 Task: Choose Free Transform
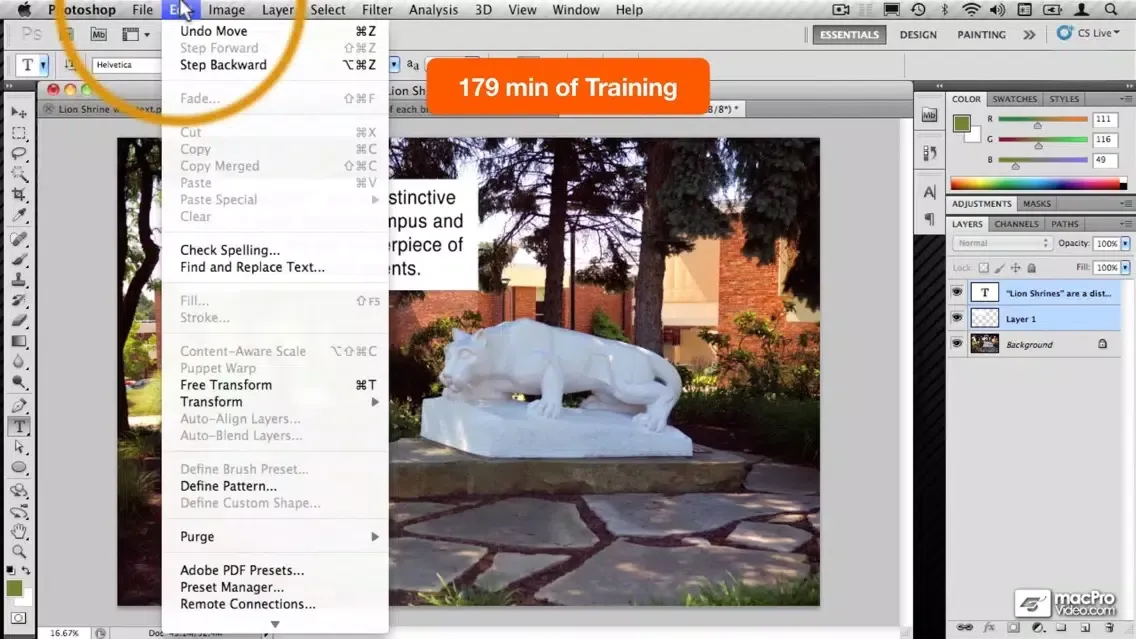(x=275, y=385)
